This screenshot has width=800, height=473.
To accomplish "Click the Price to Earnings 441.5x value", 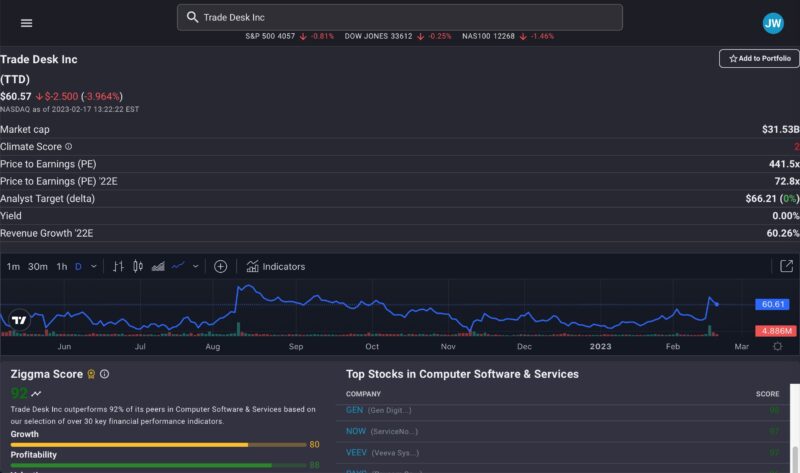I will click(x=784, y=164).
